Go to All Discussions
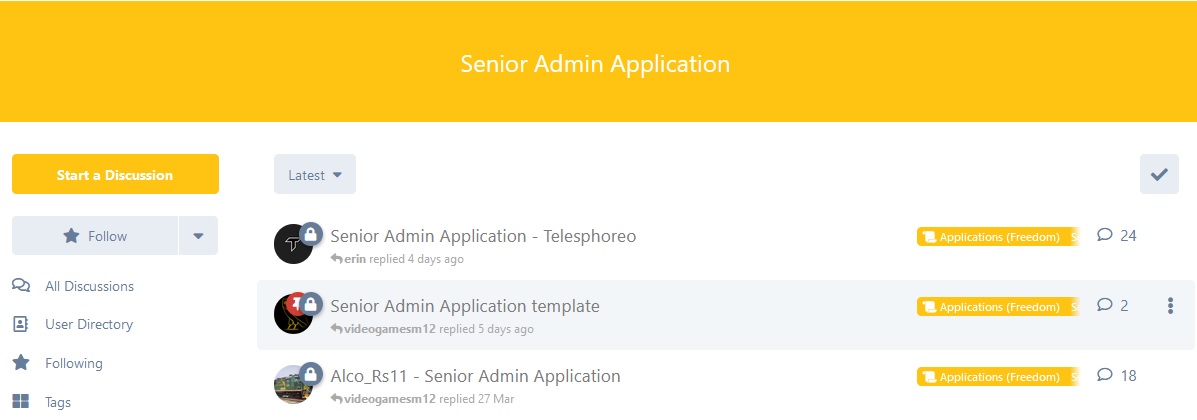Image resolution: width=1197 pixels, height=420 pixels. pyautogui.click(x=89, y=286)
